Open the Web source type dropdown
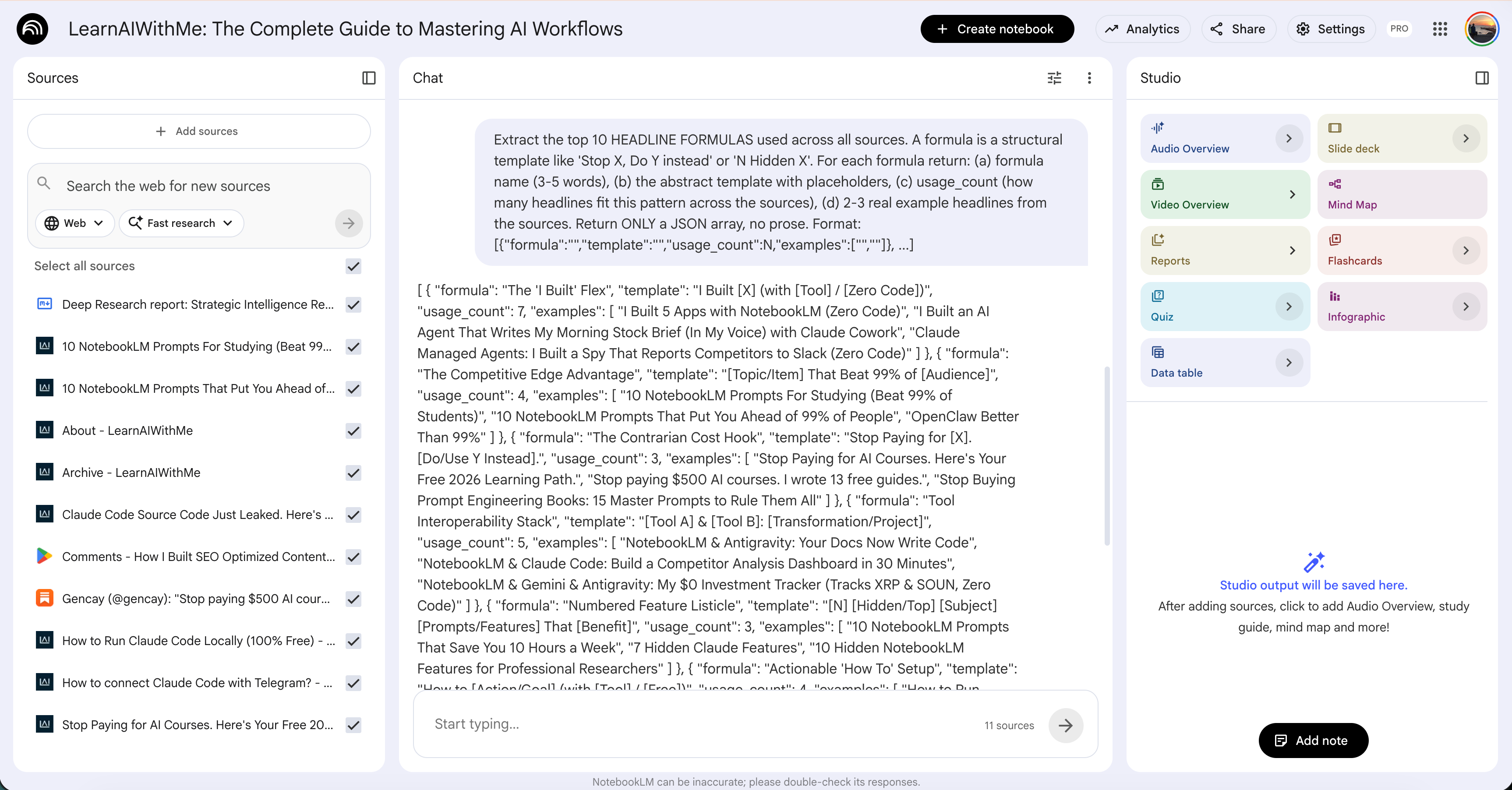 coord(74,223)
